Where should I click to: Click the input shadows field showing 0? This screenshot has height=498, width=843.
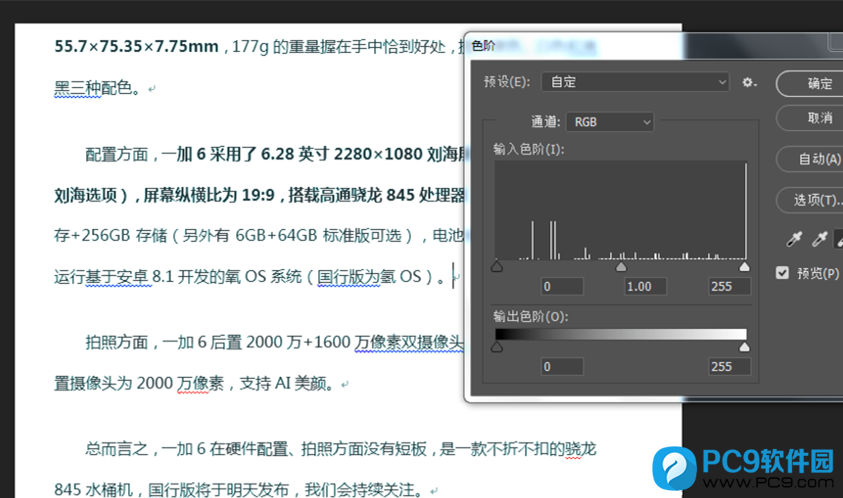tap(562, 287)
